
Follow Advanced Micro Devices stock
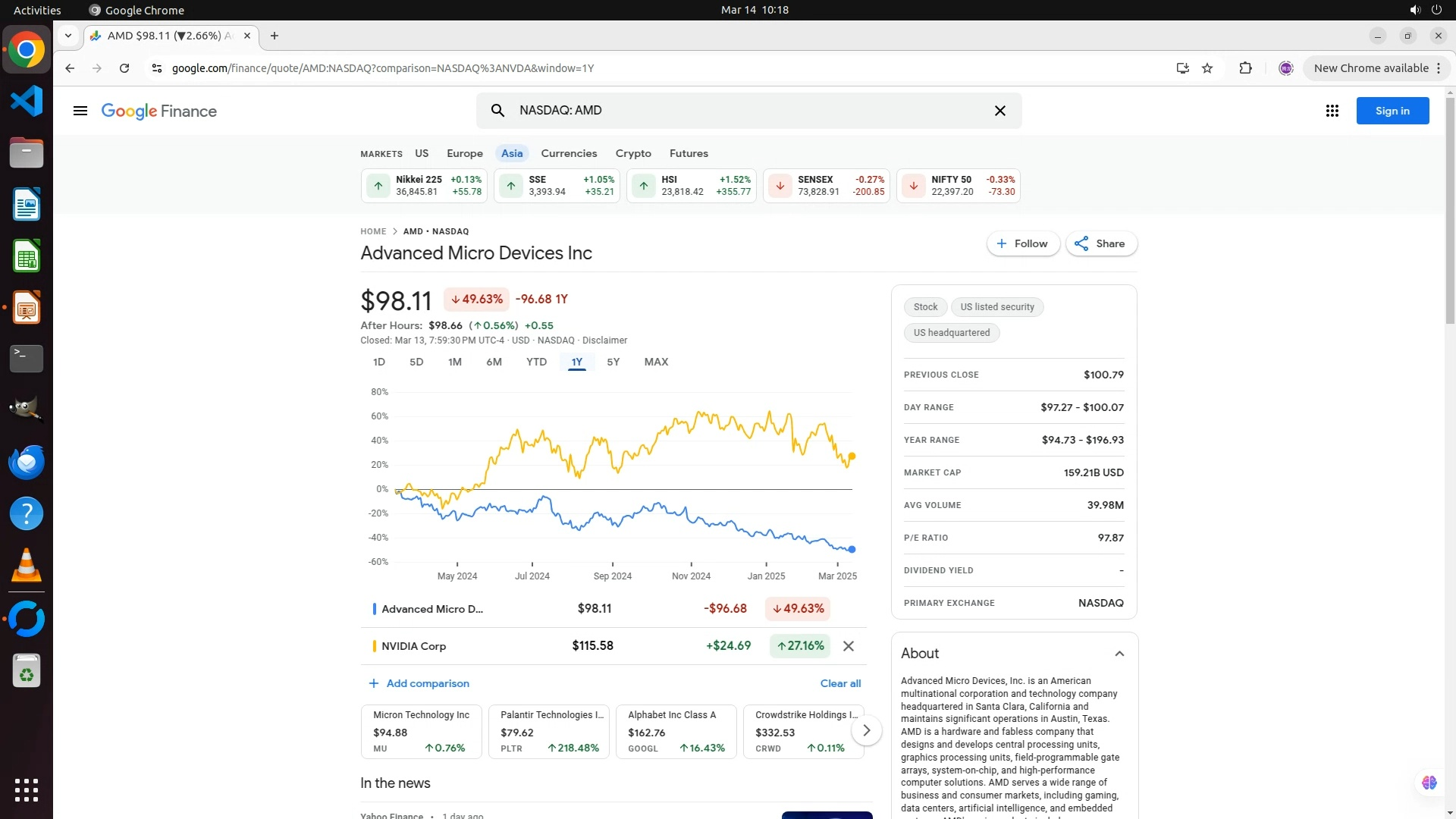(1022, 243)
